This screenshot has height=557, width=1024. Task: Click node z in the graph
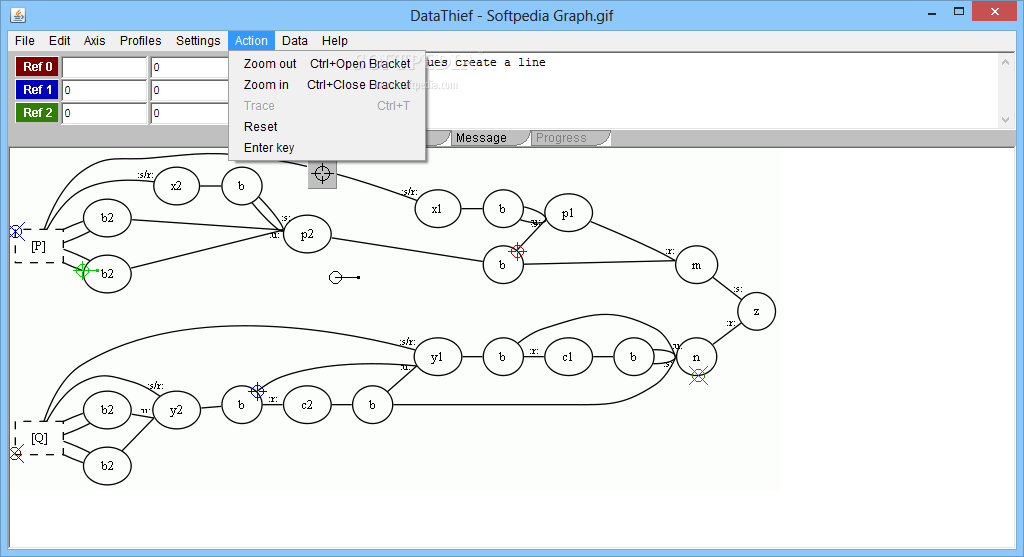pos(756,311)
